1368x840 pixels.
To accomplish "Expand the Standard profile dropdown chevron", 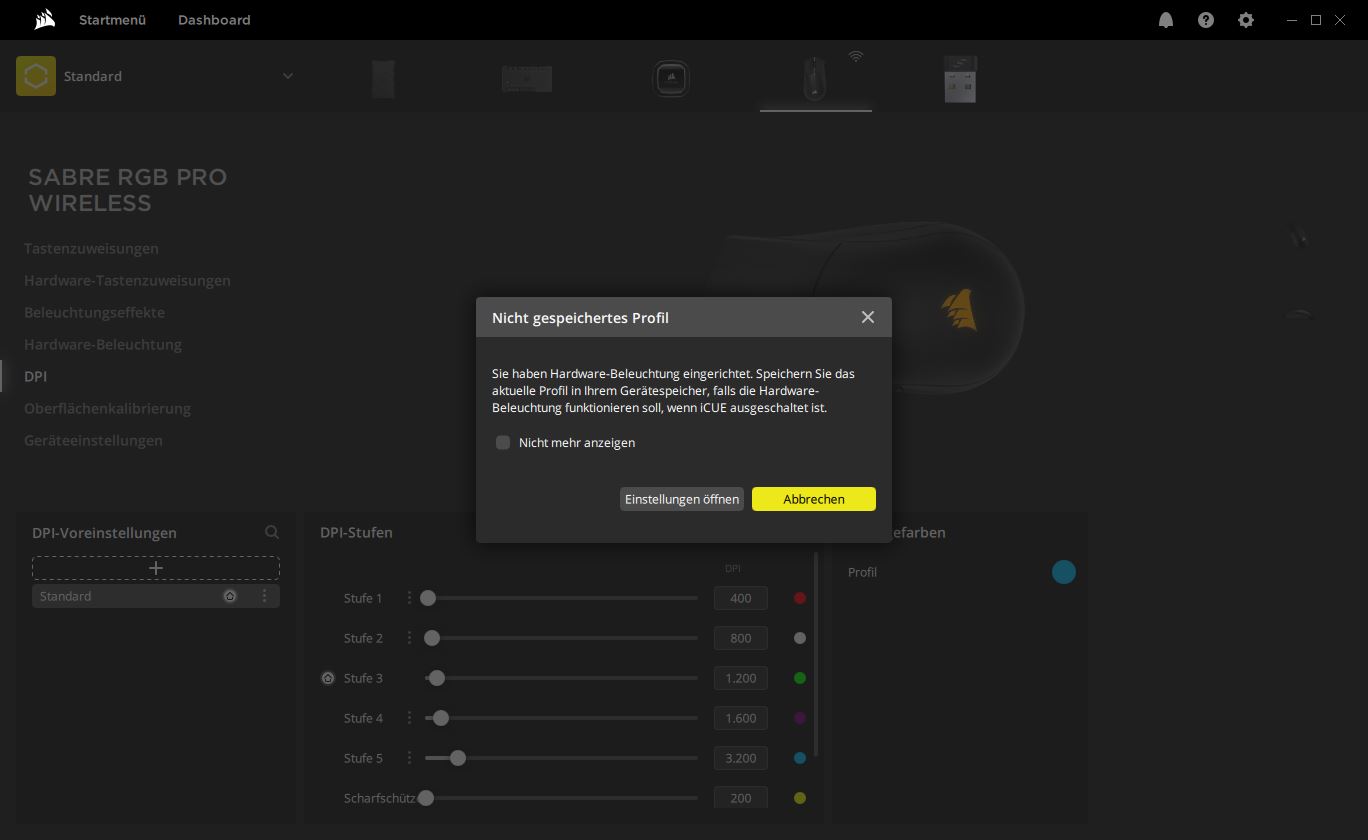I will (x=288, y=76).
